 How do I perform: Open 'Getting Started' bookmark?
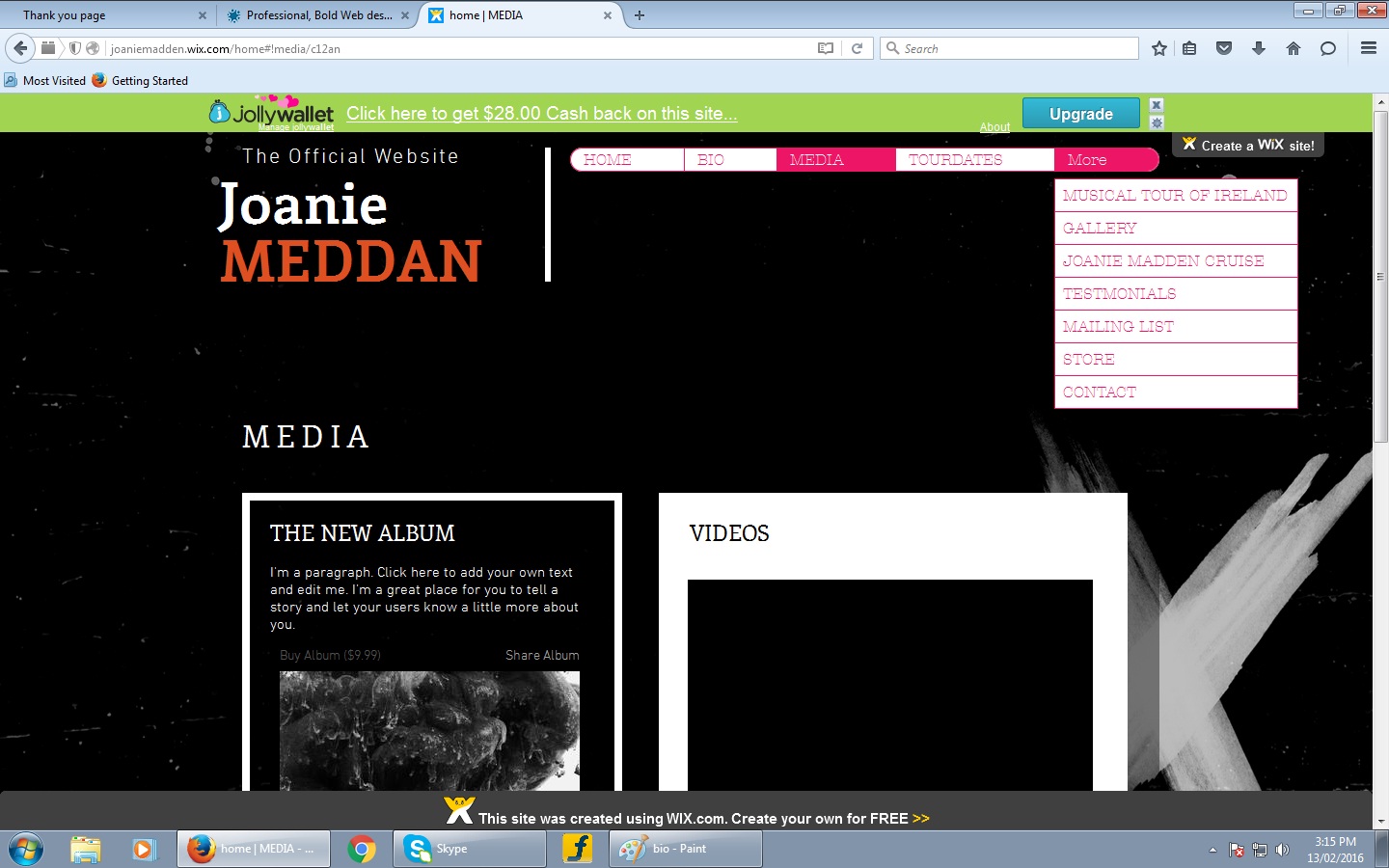point(141,81)
